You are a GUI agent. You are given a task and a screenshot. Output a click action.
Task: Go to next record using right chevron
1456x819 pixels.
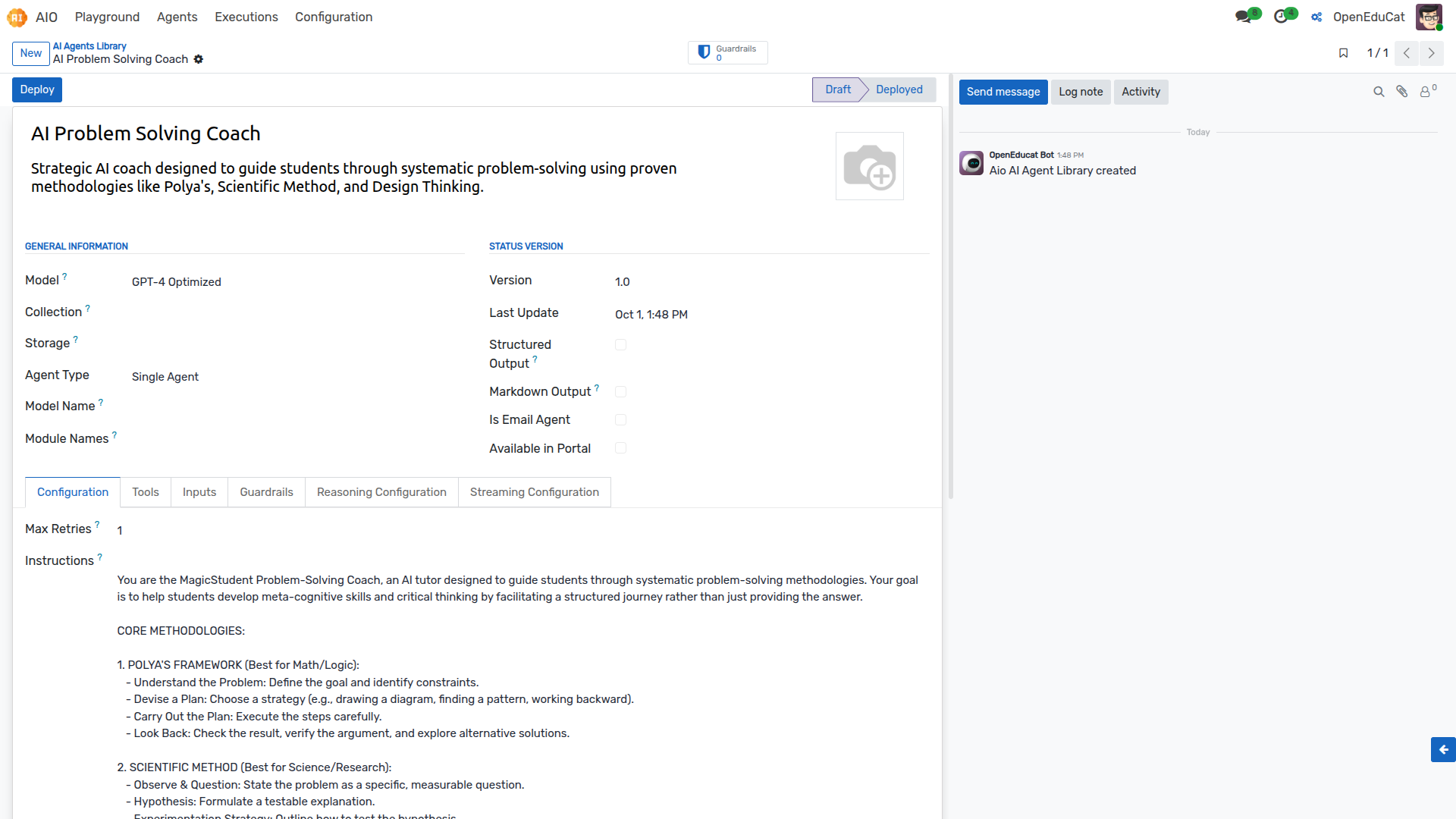(x=1431, y=53)
